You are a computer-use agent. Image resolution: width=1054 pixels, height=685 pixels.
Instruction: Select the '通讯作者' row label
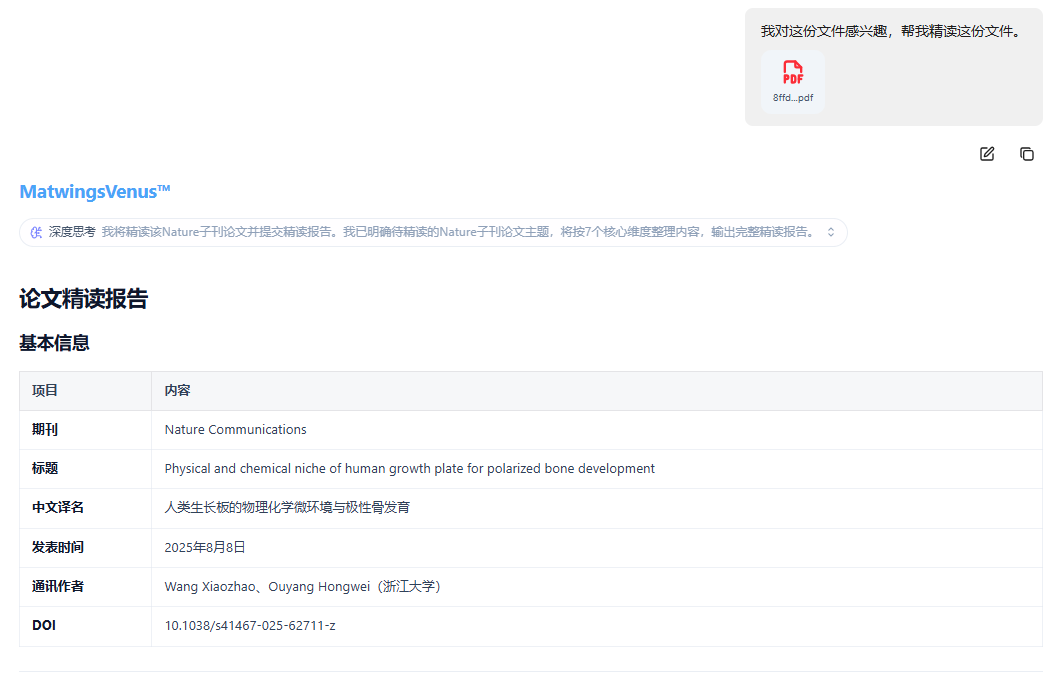pyautogui.click(x=58, y=586)
